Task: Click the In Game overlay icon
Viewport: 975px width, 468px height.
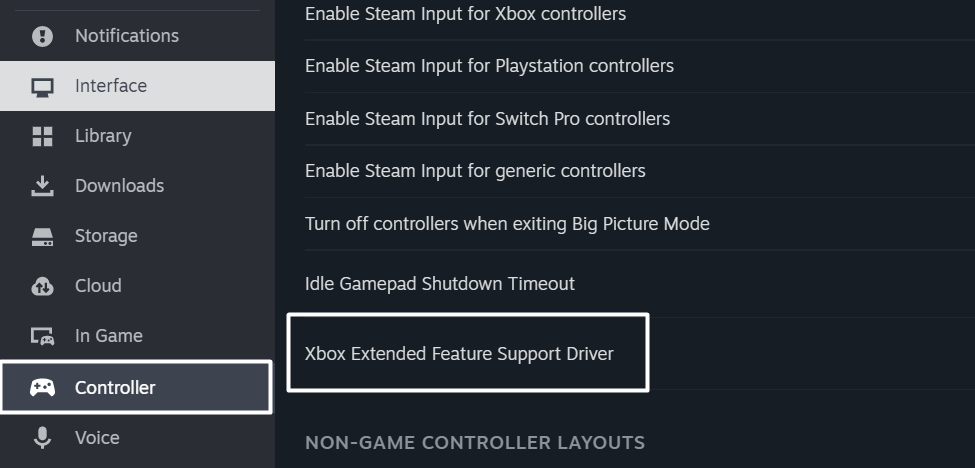Action: click(x=42, y=337)
